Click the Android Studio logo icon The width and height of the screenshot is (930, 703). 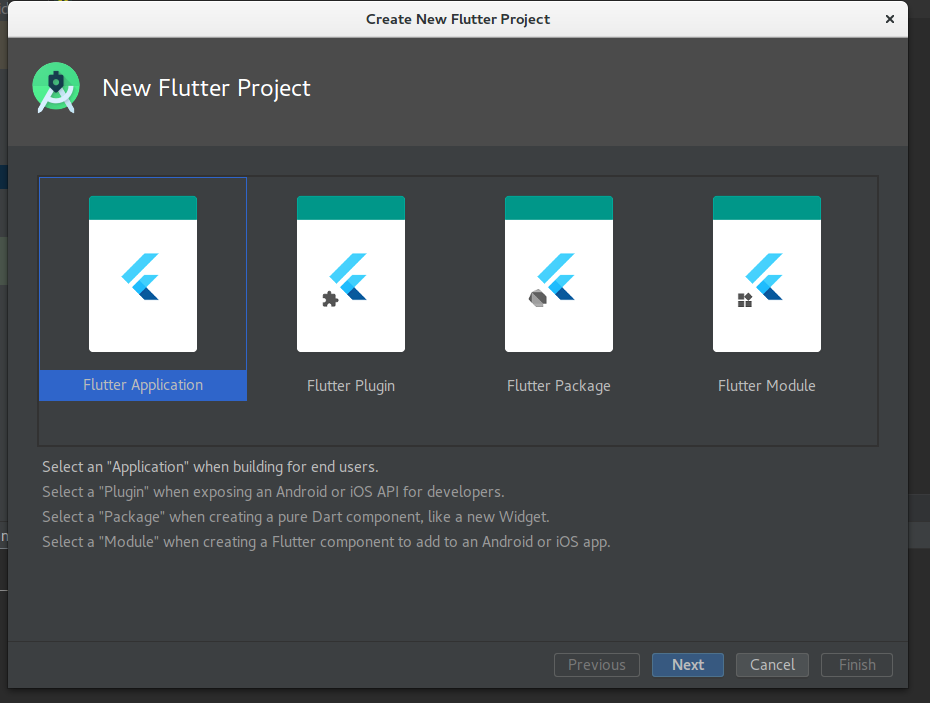pos(56,88)
